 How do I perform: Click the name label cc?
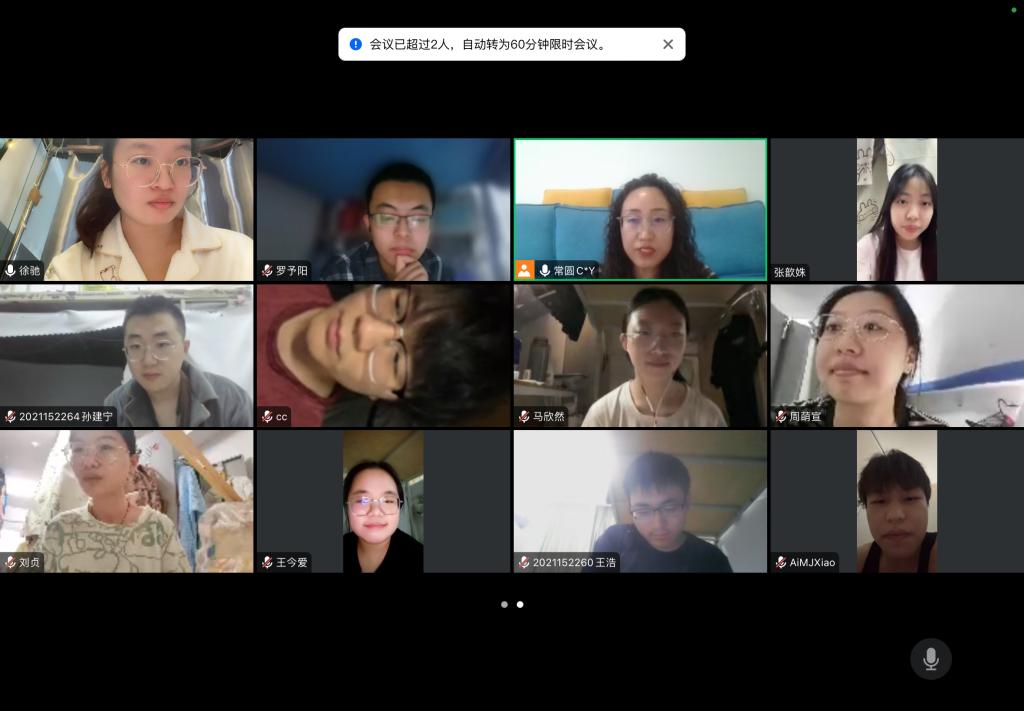(x=281, y=417)
